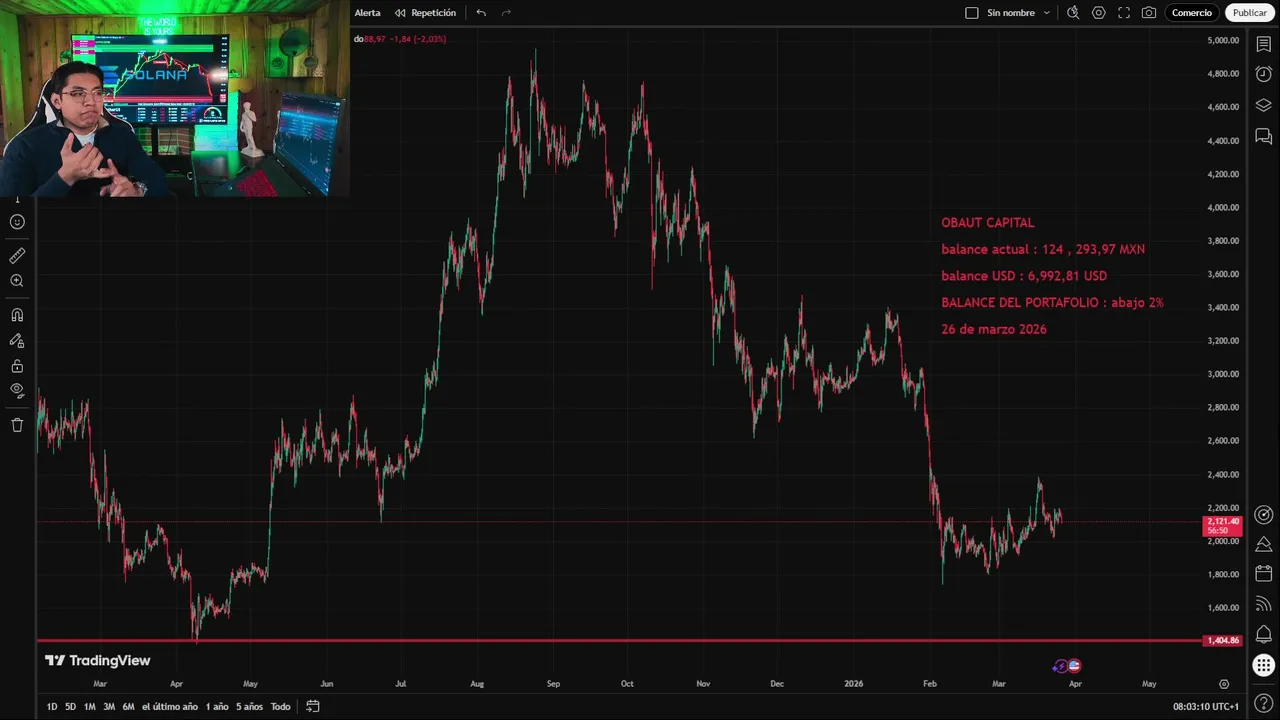The height and width of the screenshot is (720, 1280).
Task: Take a chart snapshot camera icon
Action: point(1149,13)
